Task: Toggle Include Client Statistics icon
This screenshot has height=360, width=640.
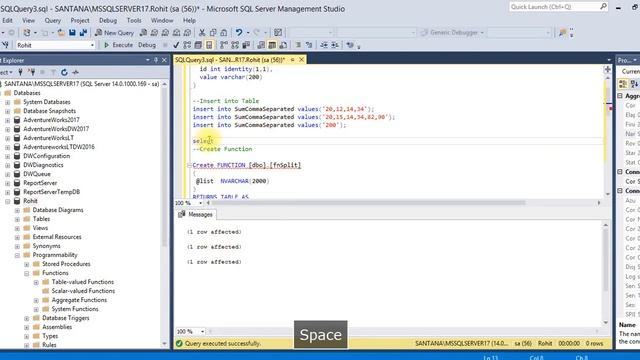Action: [x=246, y=45]
